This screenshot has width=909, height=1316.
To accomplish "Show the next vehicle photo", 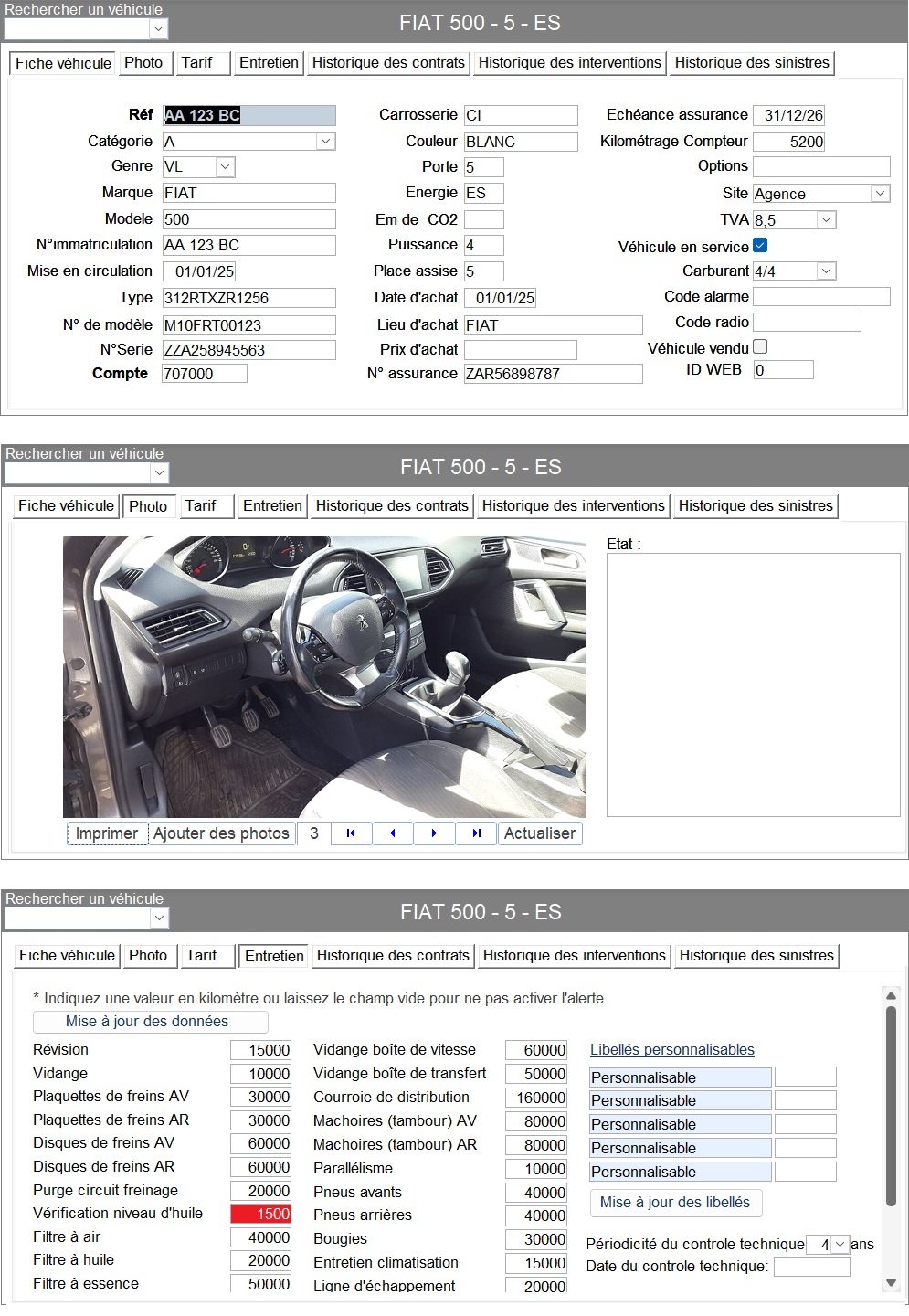I will click(435, 833).
